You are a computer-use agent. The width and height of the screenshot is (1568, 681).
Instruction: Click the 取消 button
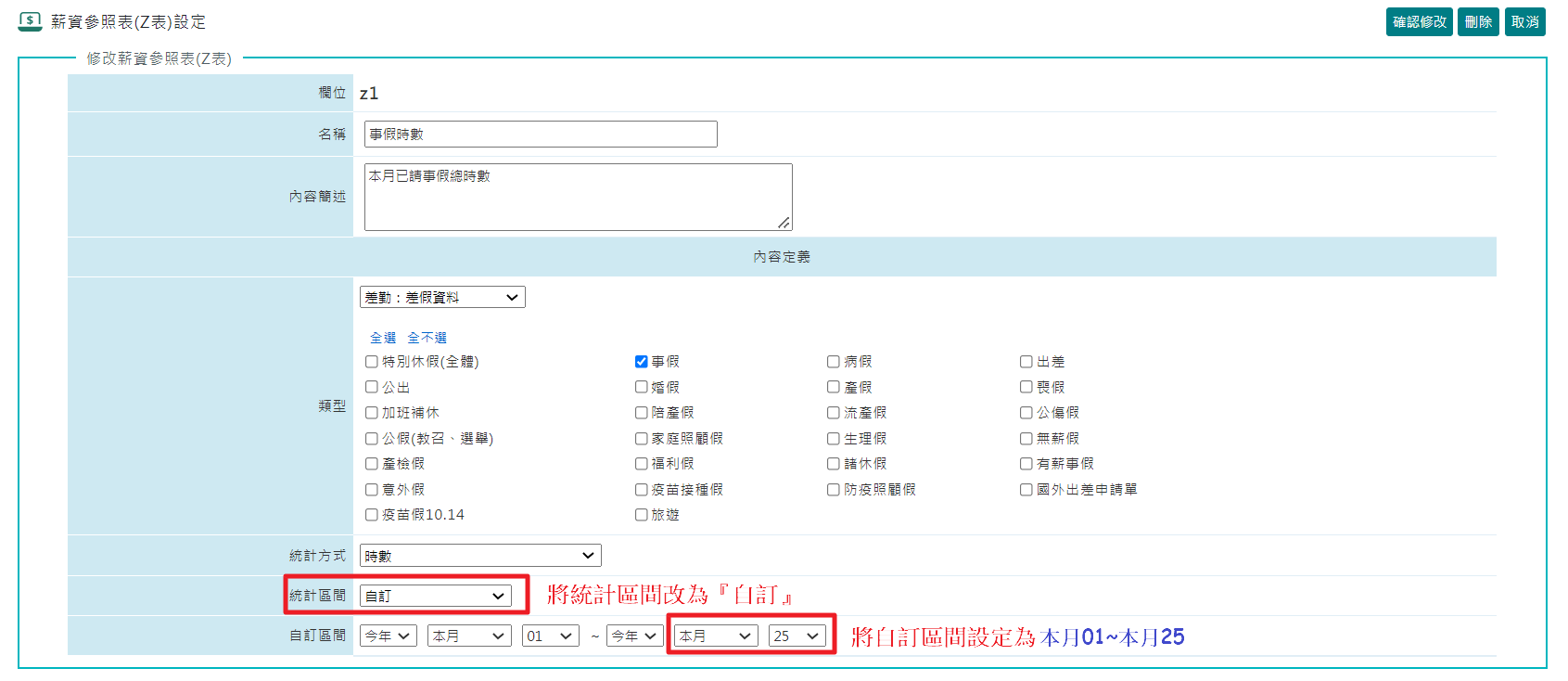[x=1525, y=21]
